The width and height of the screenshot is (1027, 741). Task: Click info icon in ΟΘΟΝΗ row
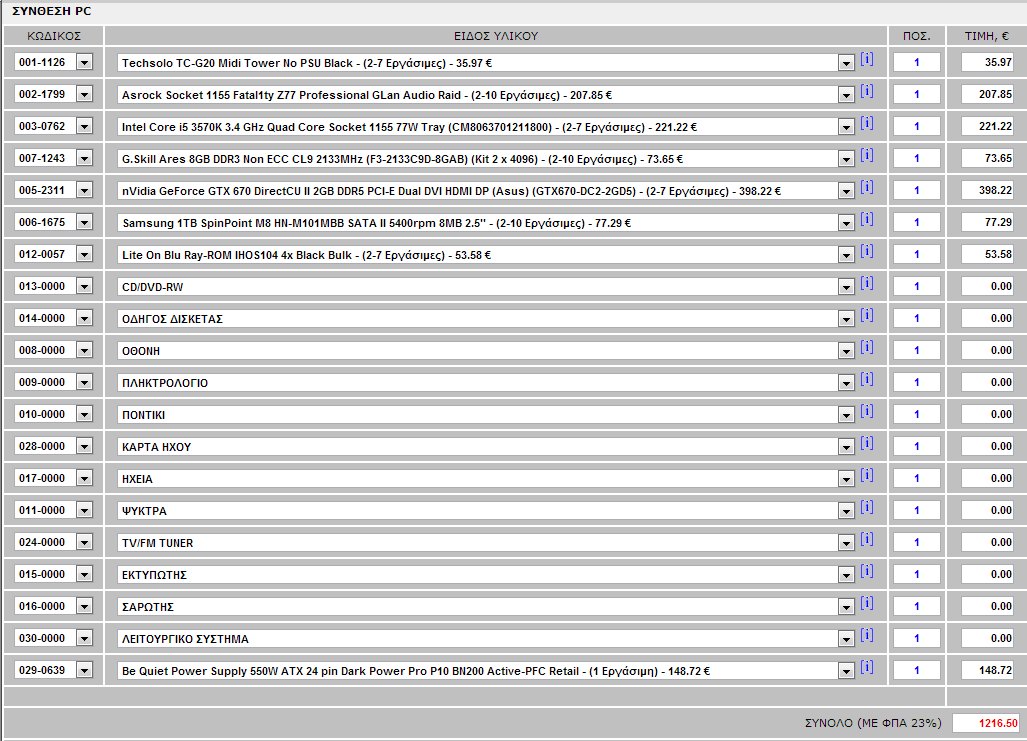click(867, 347)
